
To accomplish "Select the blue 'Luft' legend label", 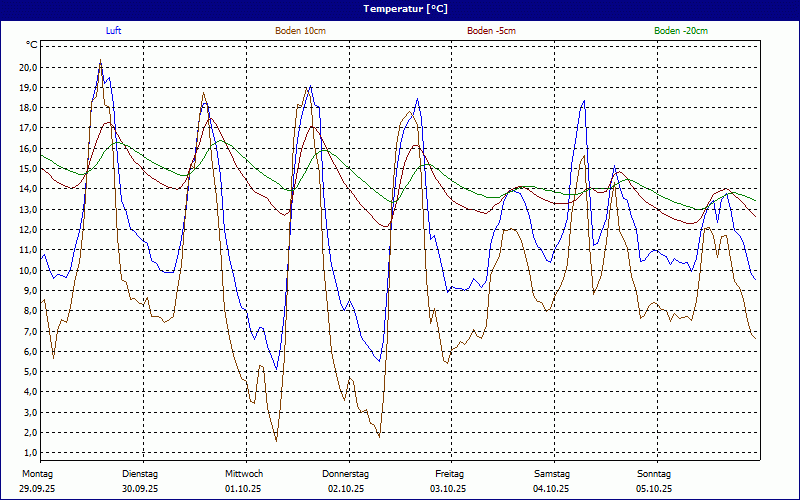I will 113,31.
